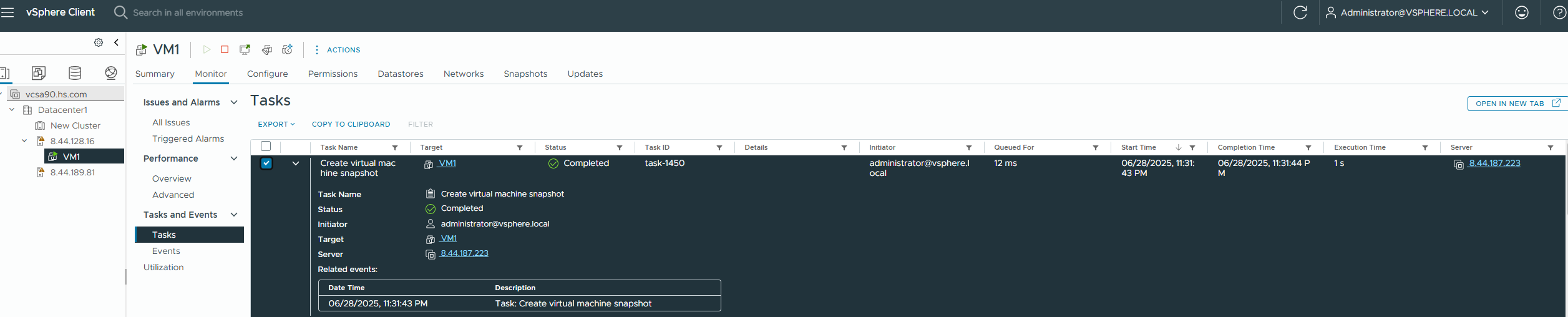
Task: Open the Permissions tab
Action: (333, 74)
